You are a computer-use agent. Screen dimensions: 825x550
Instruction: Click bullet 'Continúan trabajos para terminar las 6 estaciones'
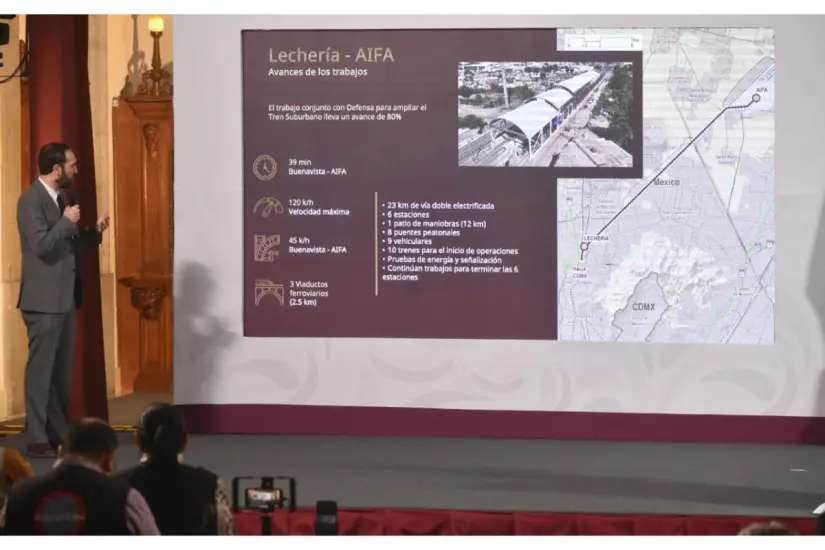click(450, 273)
